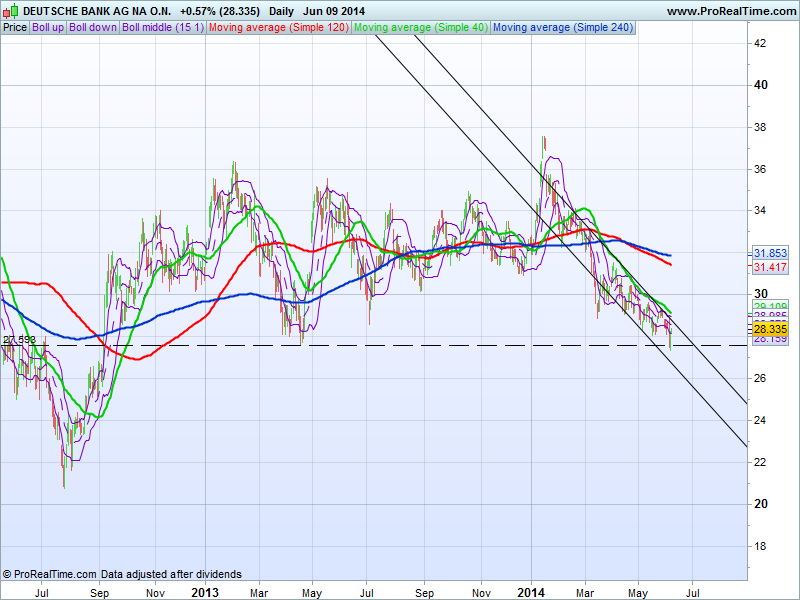Click the 42 price axis label
The width and height of the screenshot is (800, 600).
point(760,43)
